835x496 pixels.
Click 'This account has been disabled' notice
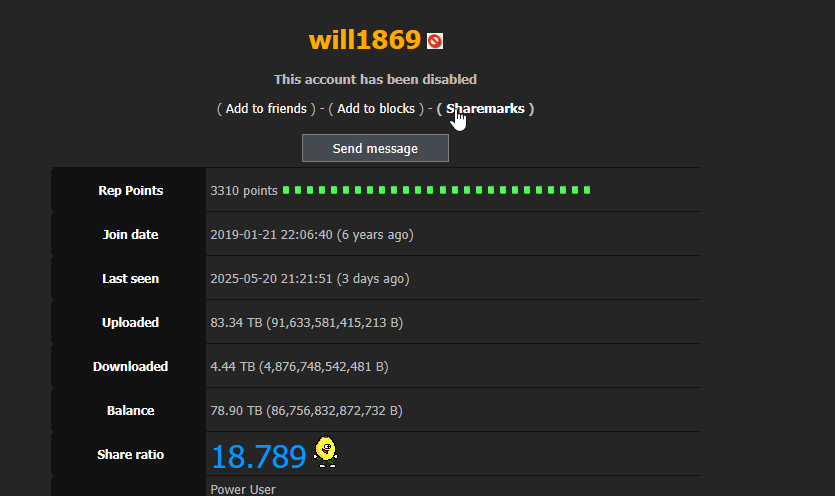[x=375, y=79]
